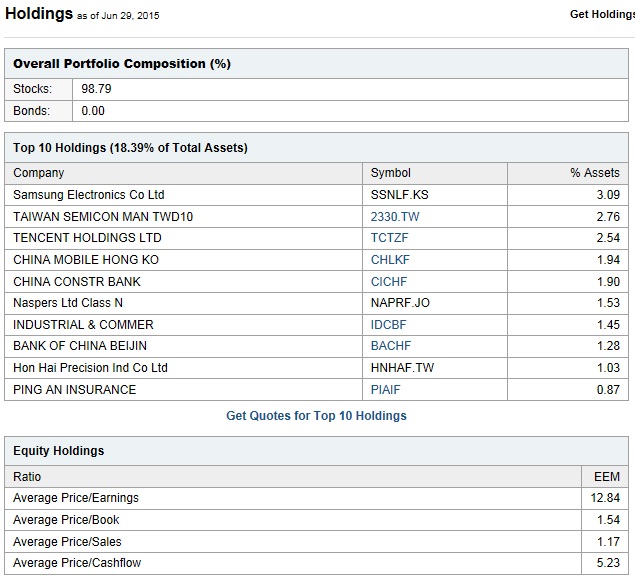Screen dimensions: 635x582
Task: Click the 2.76 percent assets value
Action: coord(608,217)
